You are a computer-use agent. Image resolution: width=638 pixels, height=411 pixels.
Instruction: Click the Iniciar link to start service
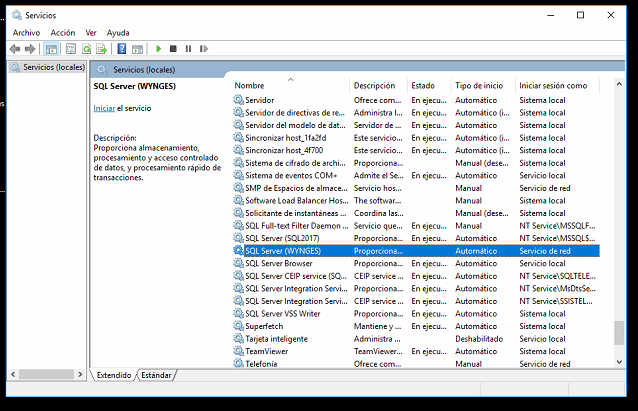coord(104,108)
